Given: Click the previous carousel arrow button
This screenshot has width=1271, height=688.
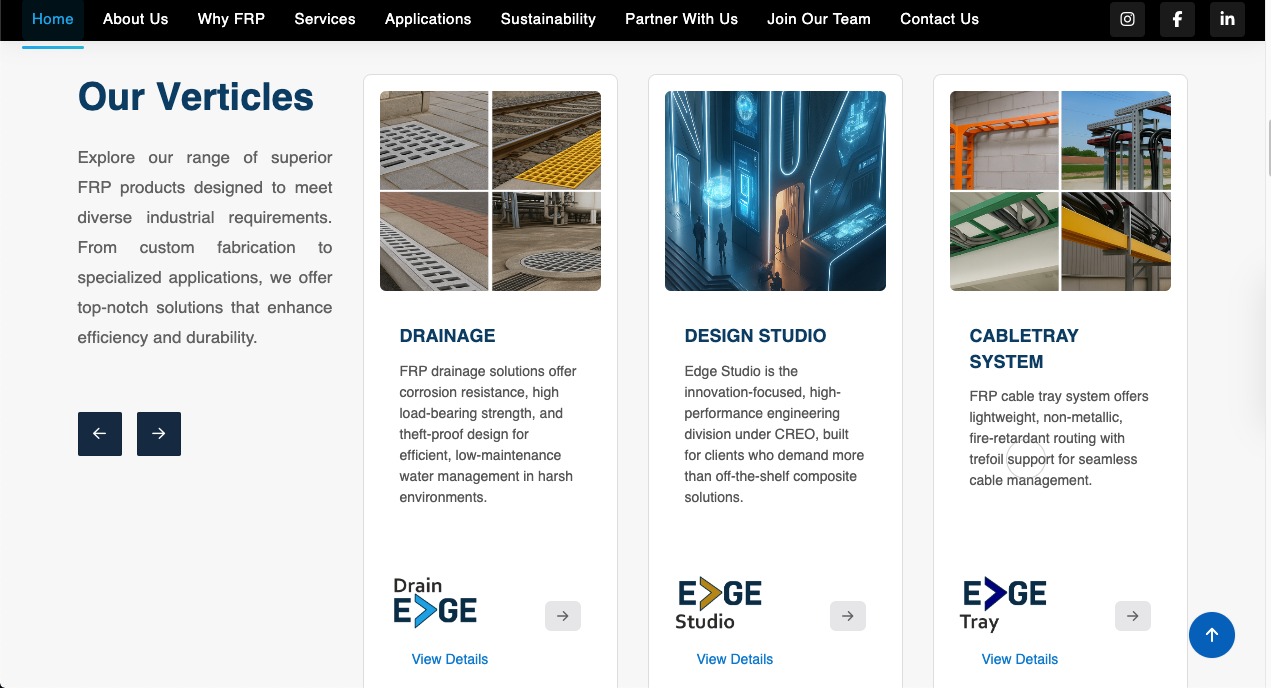Looking at the screenshot, I should click(100, 434).
